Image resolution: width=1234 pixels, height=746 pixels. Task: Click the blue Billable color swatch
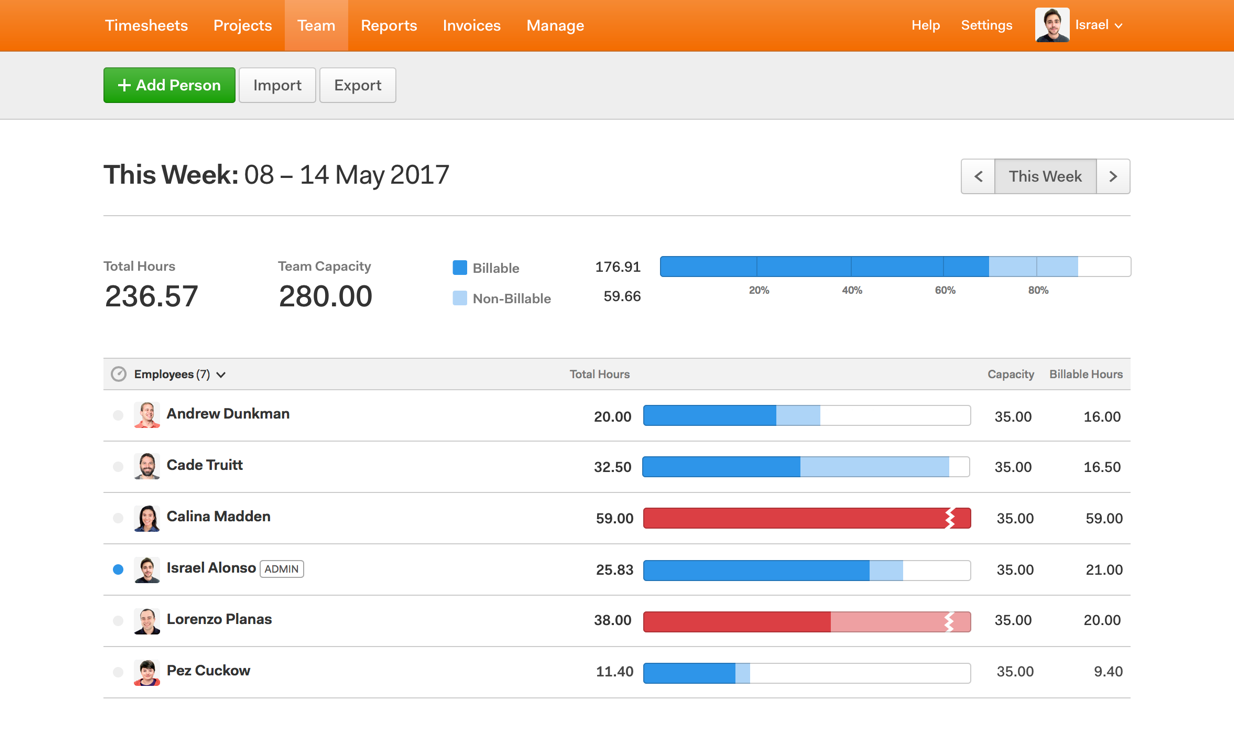click(462, 267)
